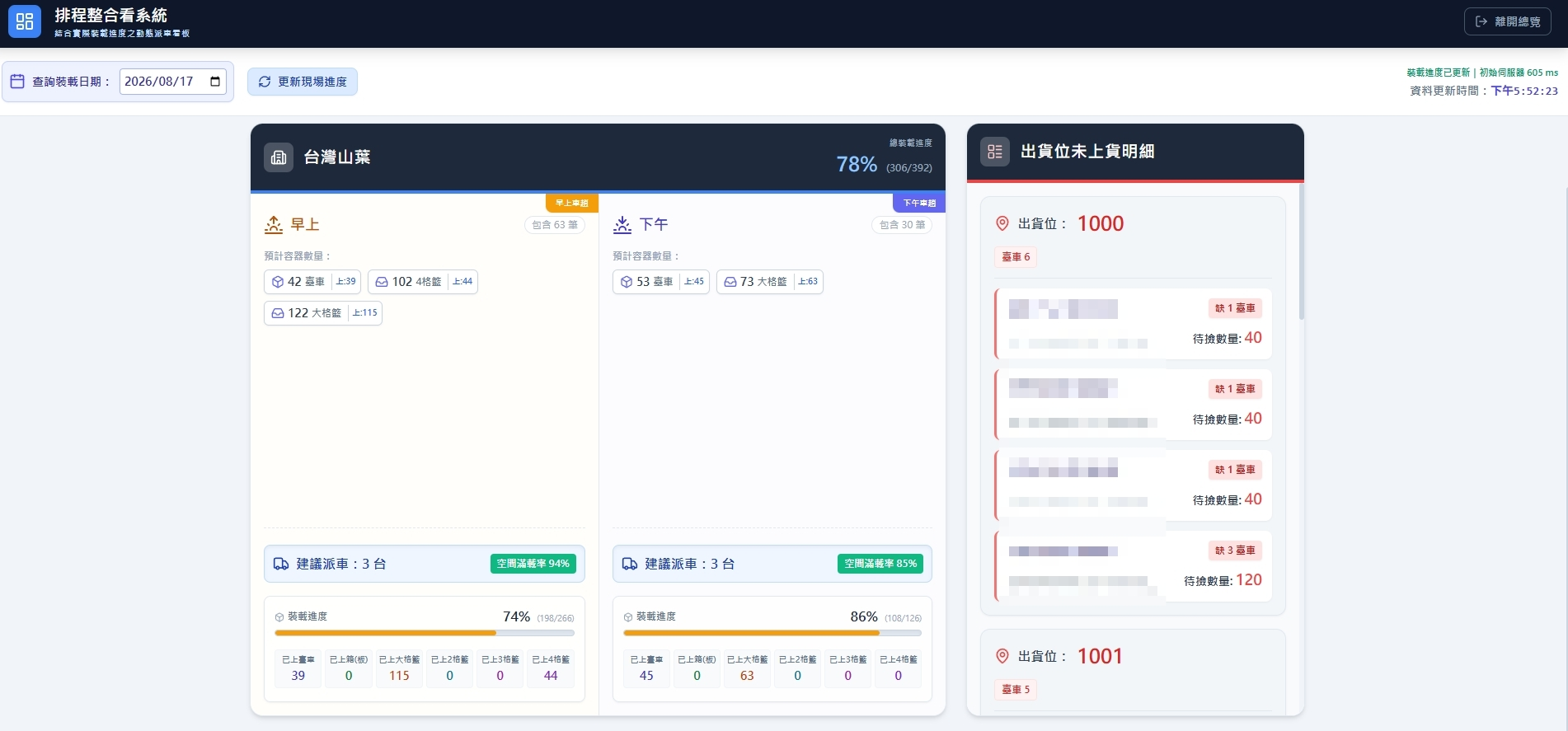Viewport: 1568px width, 731px height.
Task: Click the 包含 30 筆 badge
Action: point(902,225)
